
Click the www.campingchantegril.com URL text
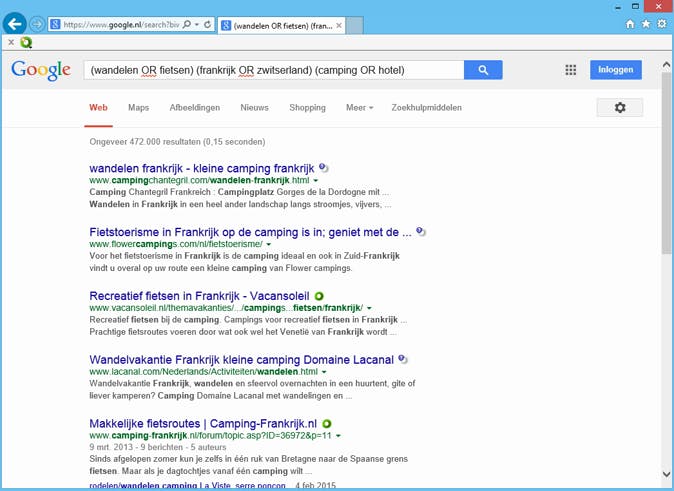[199, 181]
